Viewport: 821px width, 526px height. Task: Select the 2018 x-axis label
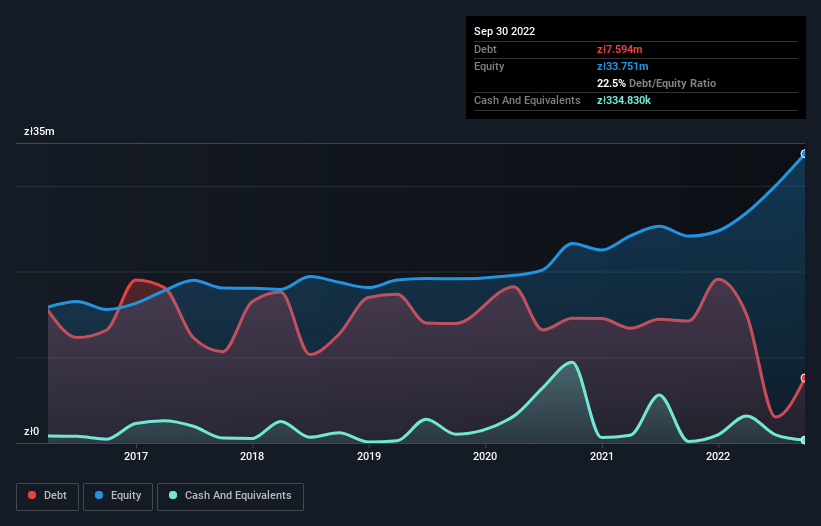(x=252, y=456)
